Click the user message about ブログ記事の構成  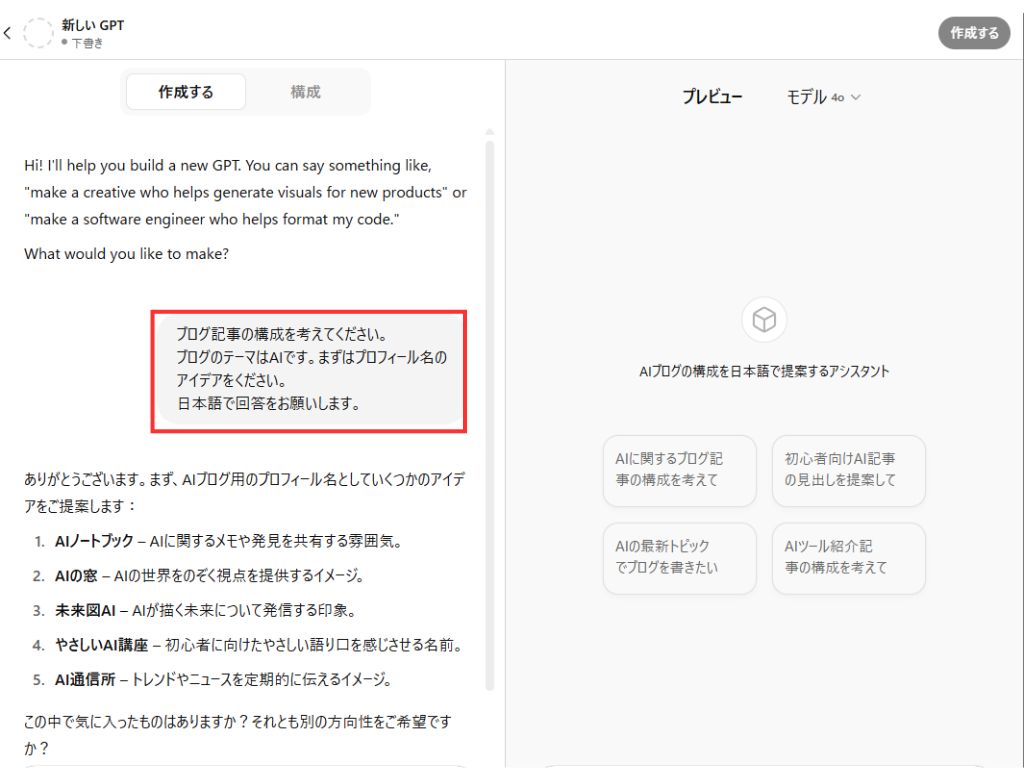(x=309, y=370)
